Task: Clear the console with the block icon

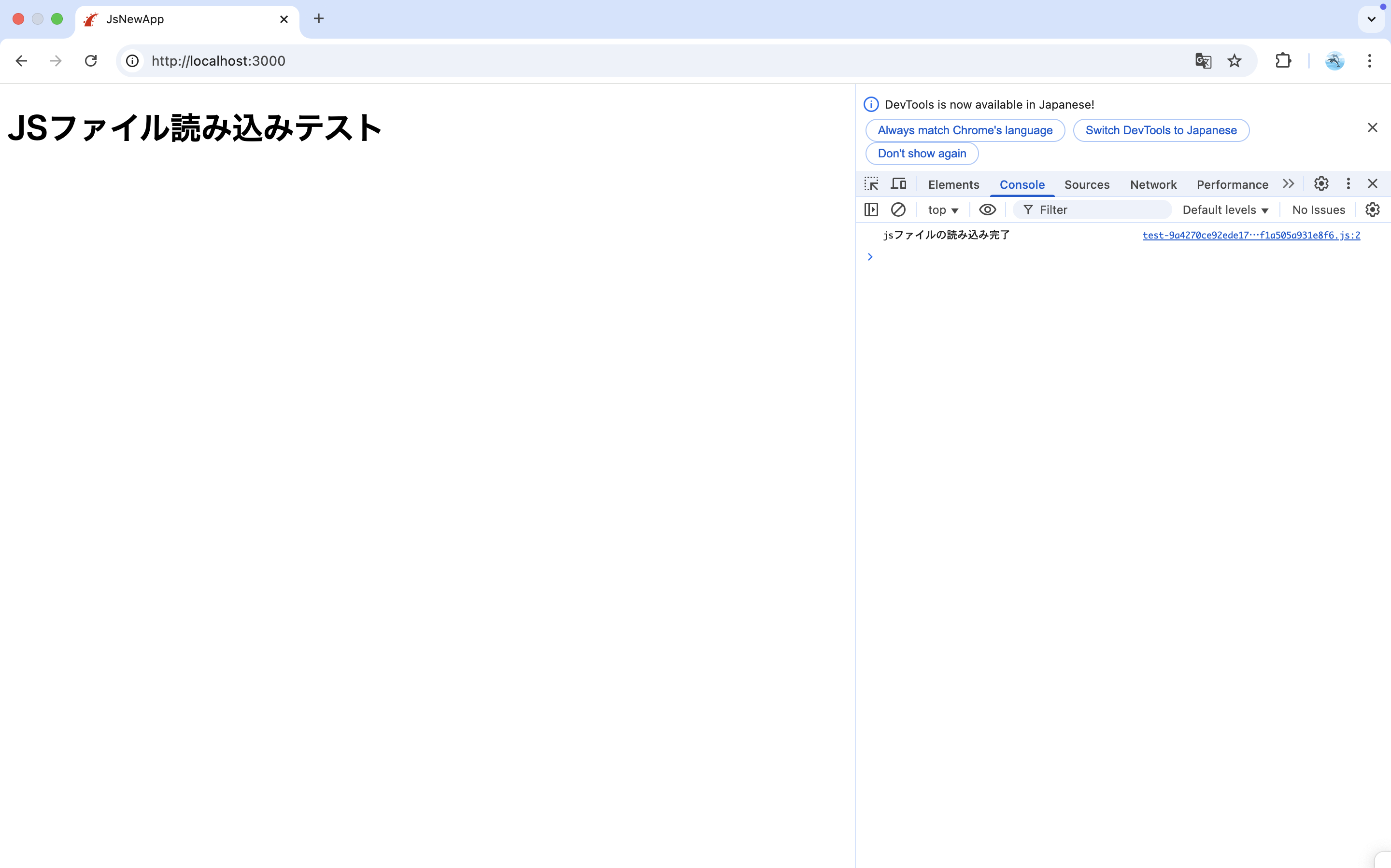Action: pyautogui.click(x=898, y=210)
